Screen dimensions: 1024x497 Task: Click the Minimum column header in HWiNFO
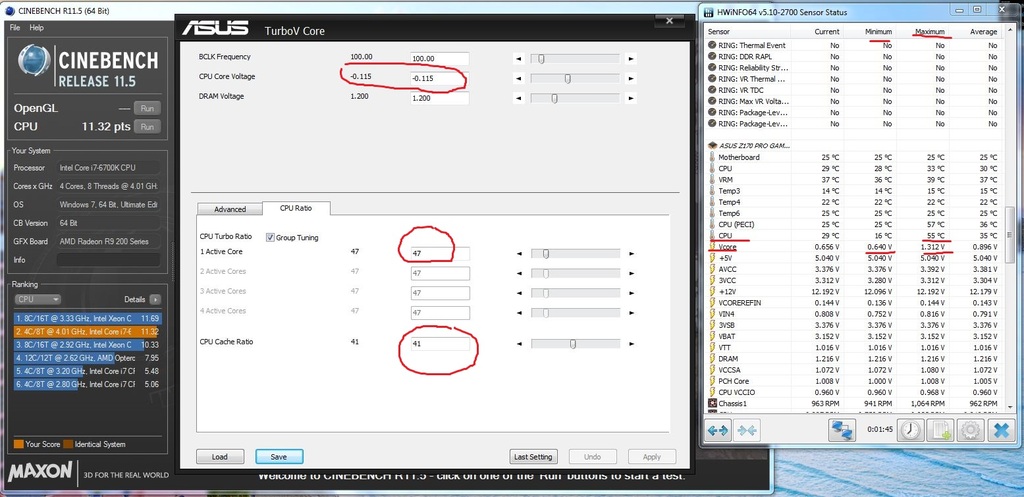coord(878,31)
